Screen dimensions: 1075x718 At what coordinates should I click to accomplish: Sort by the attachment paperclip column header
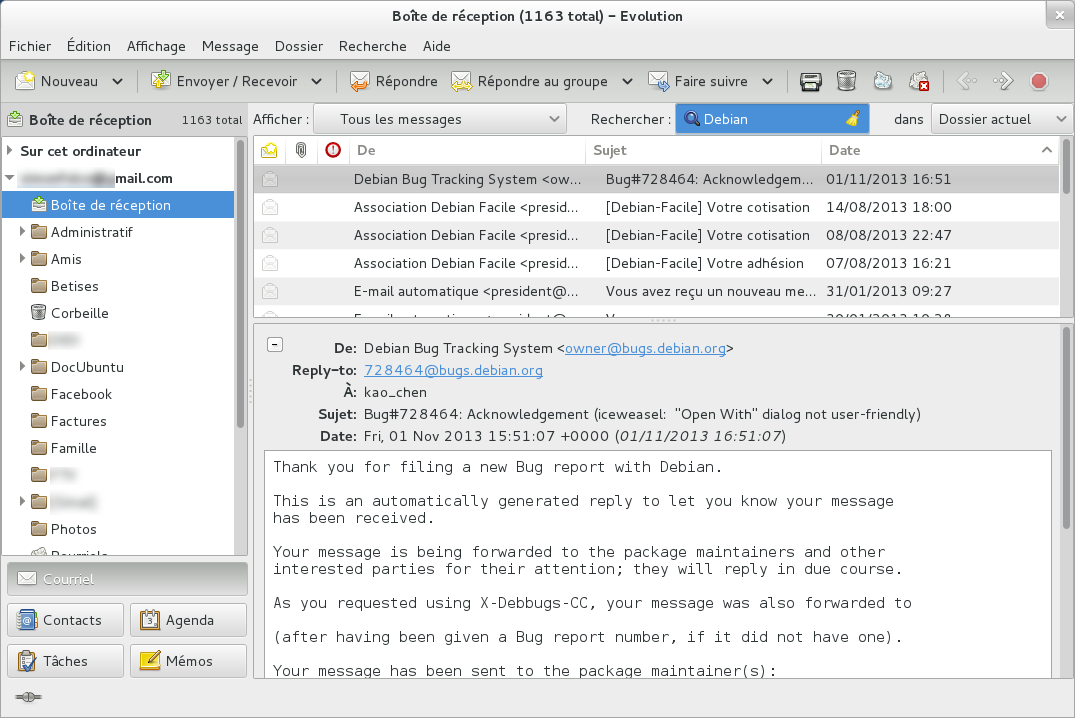301,151
